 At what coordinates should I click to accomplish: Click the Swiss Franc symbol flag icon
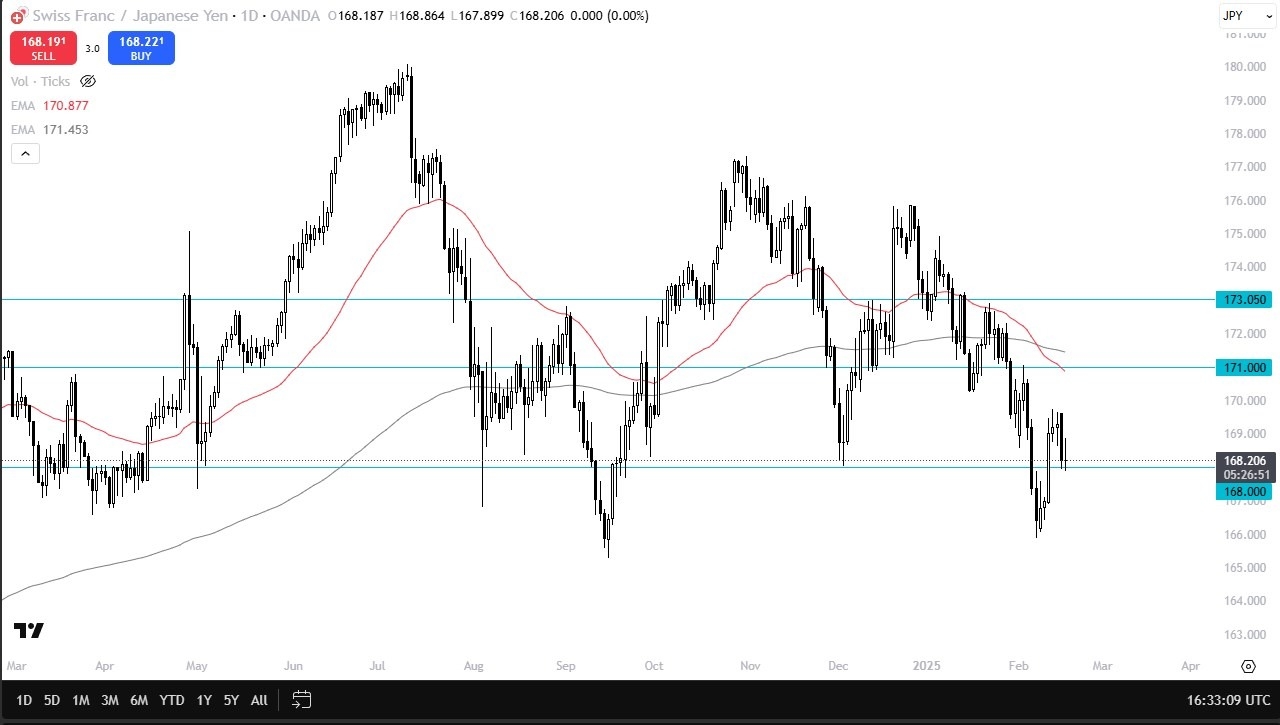17,16
